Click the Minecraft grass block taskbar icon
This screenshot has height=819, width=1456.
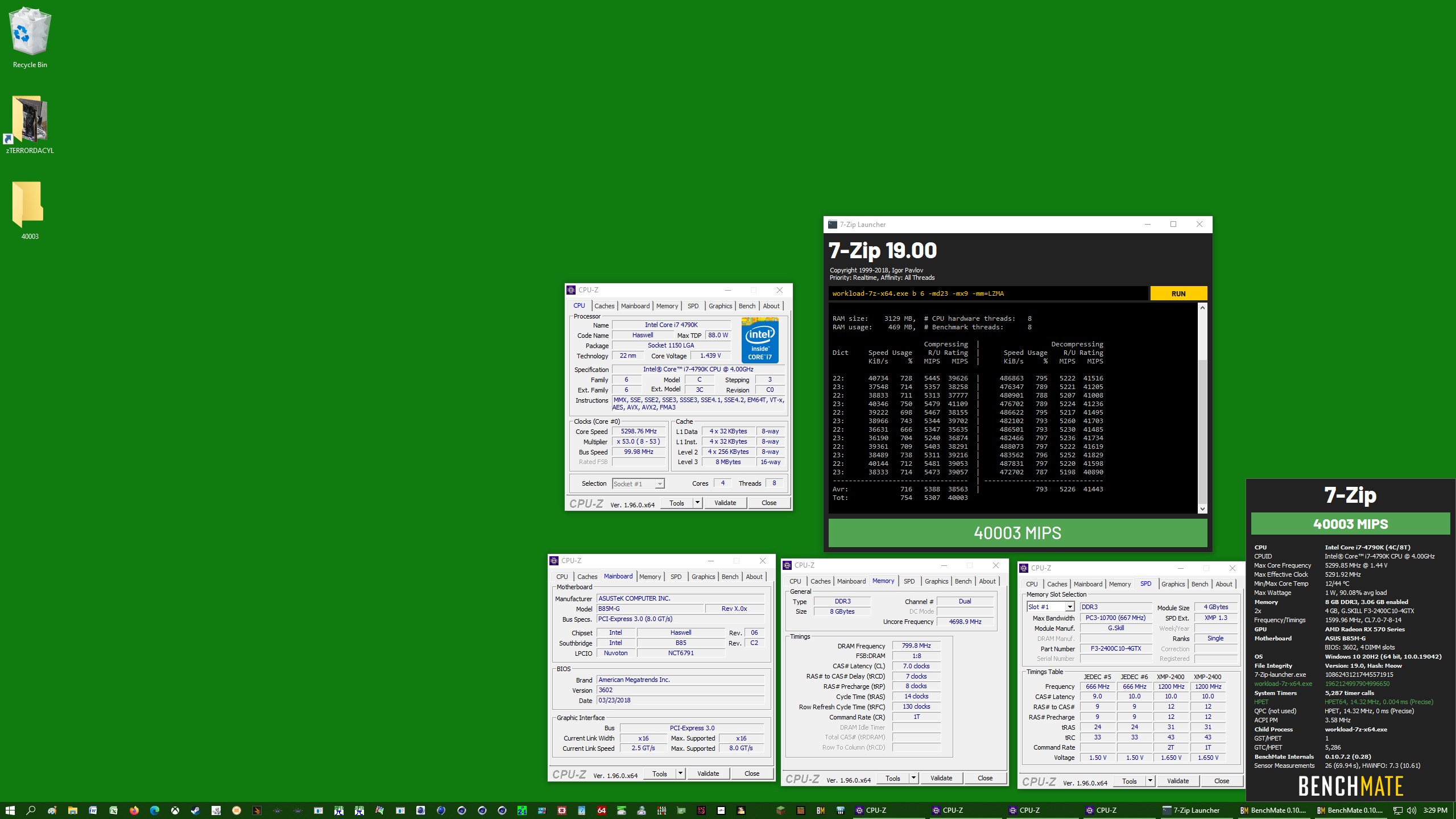[x=781, y=810]
